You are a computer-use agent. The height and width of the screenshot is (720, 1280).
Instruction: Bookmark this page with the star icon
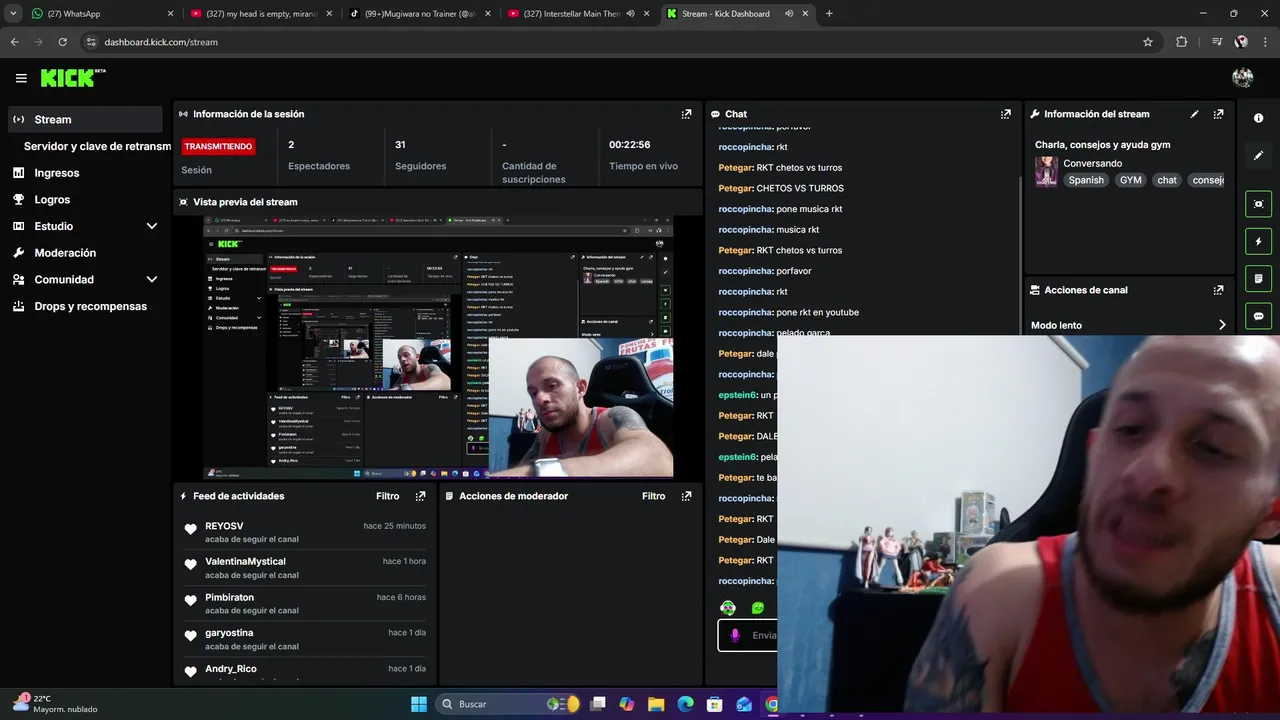pos(1148,42)
